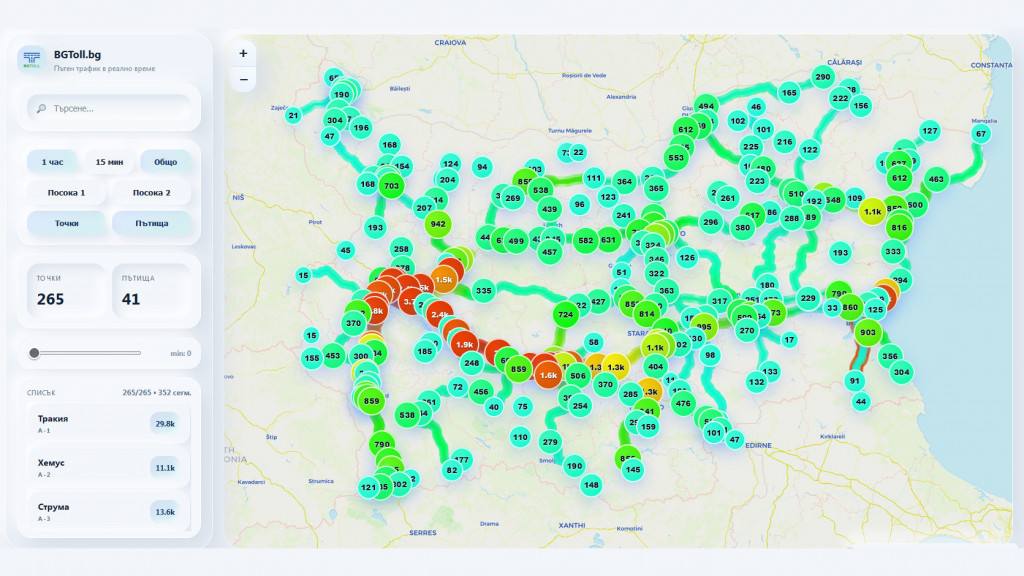
Task: Click the minimum traffic slider handle
Action: pyautogui.click(x=35, y=353)
